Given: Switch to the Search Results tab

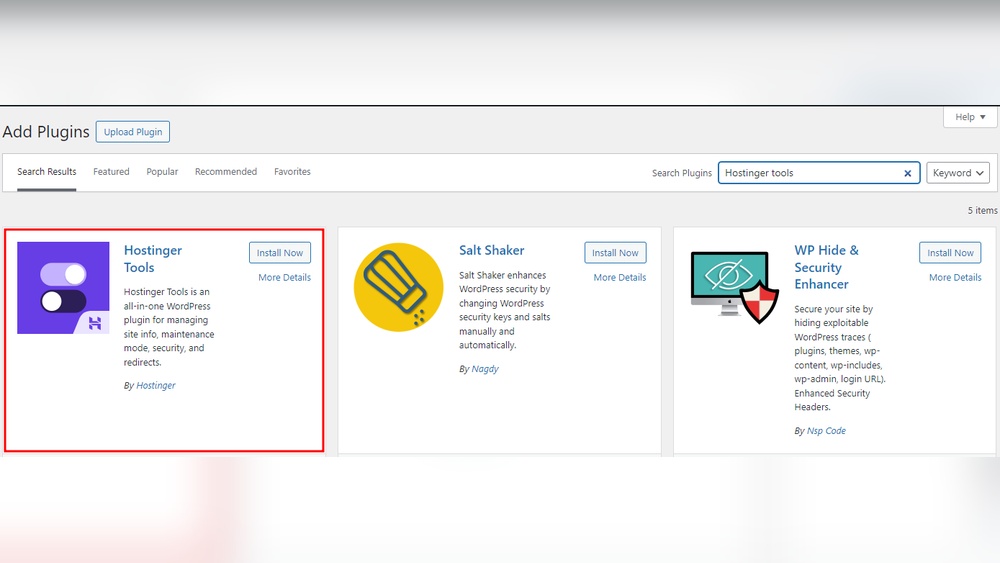Looking at the screenshot, I should click(47, 172).
